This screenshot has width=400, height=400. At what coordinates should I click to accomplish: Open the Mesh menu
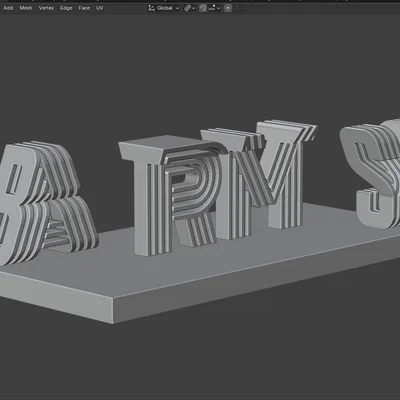point(26,8)
